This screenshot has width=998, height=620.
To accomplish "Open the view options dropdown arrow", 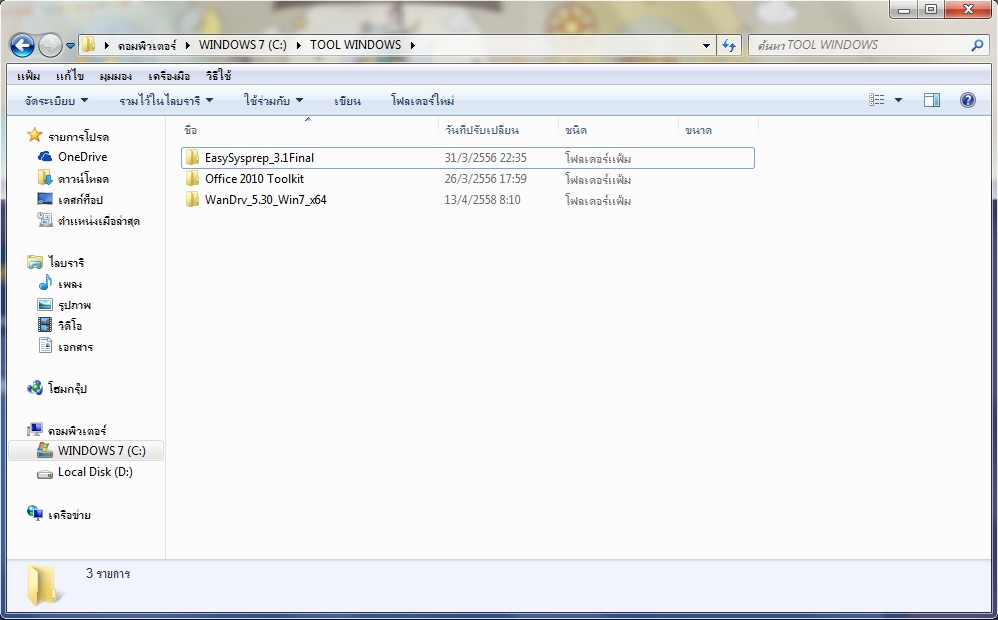I will (x=898, y=100).
